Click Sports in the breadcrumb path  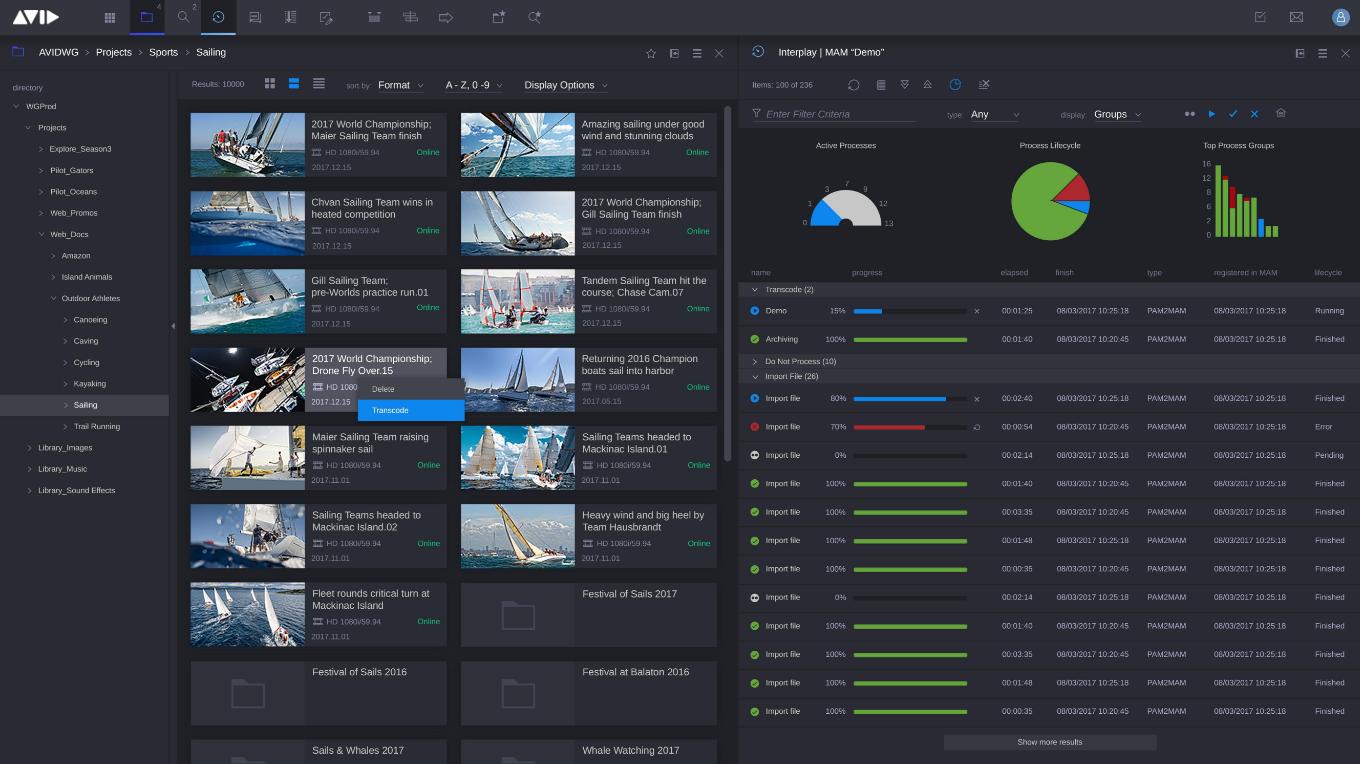pyautogui.click(x=163, y=52)
